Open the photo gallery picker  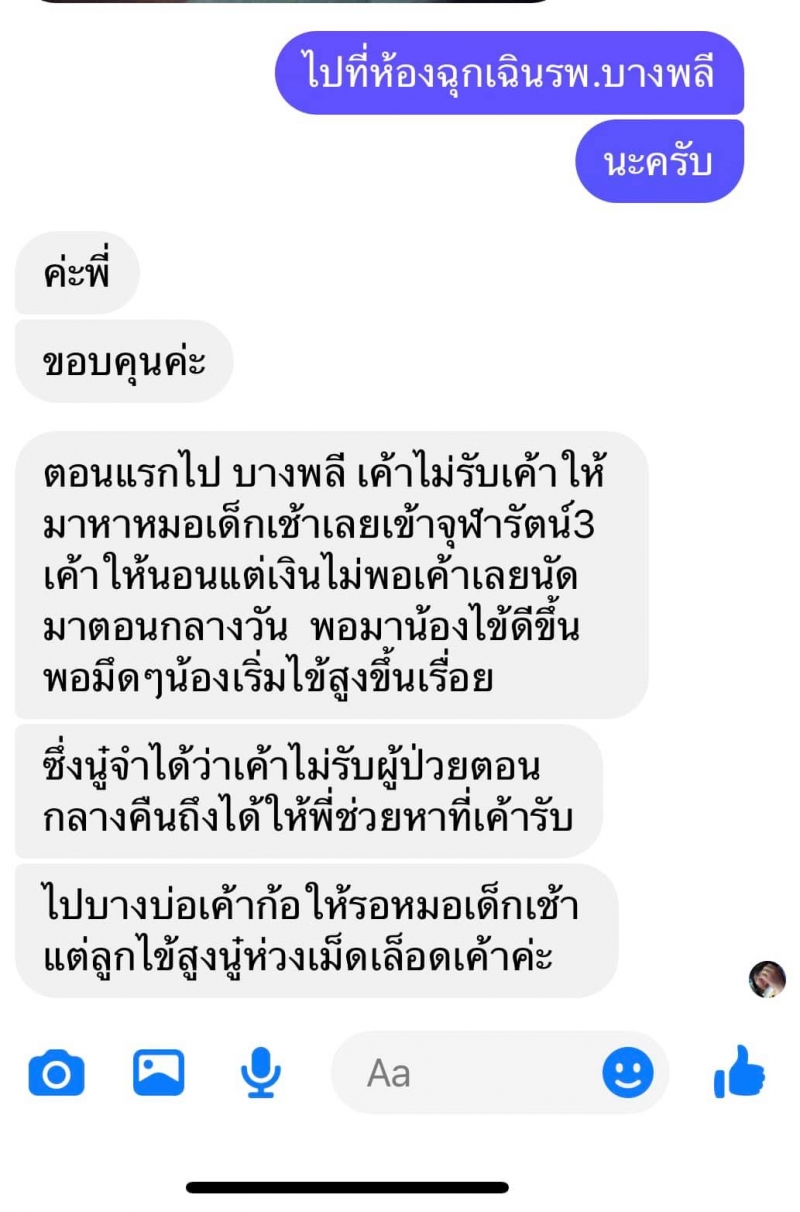(159, 1072)
